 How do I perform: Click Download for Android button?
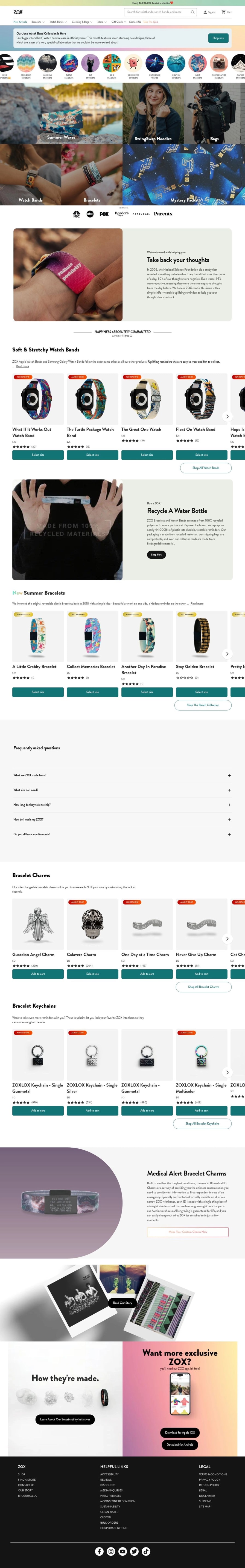point(180,1444)
